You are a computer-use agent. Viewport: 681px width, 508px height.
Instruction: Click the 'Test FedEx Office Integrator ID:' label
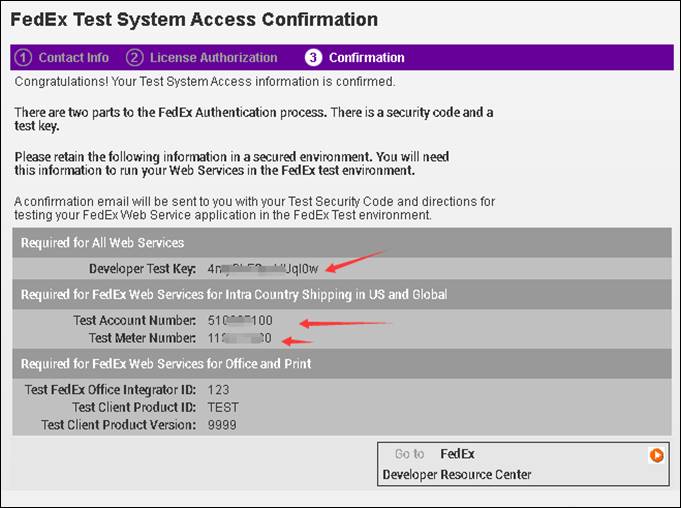[110, 390]
